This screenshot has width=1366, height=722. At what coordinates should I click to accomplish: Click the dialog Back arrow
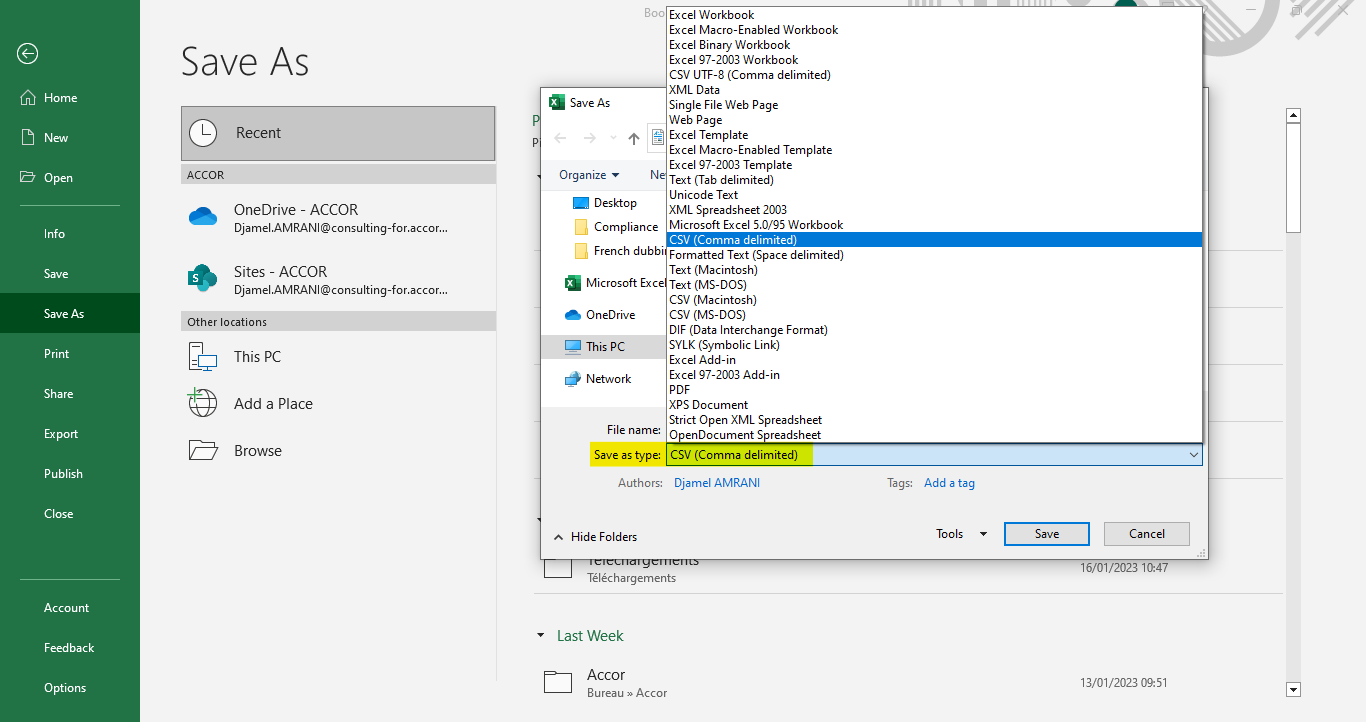560,139
